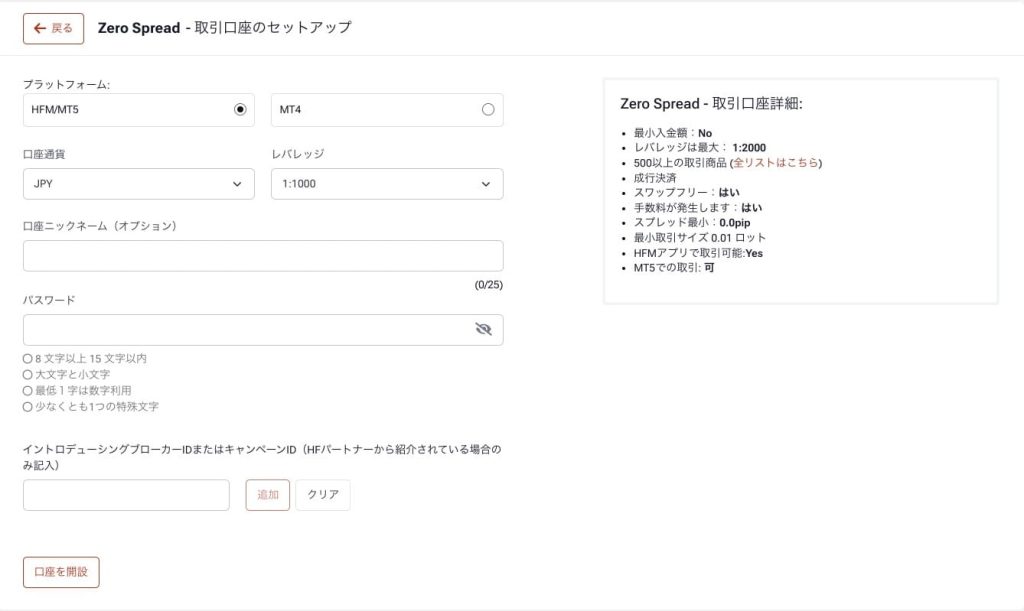
Task: Clear broker ID using the クリア button
Action: pyautogui.click(x=324, y=494)
